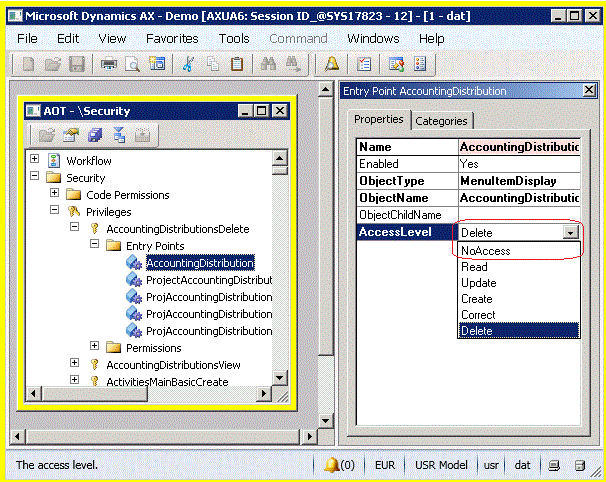The width and height of the screenshot is (606, 482).
Task: Collapse AccountingDistributionsDelete privilege node
Action: pos(75,227)
